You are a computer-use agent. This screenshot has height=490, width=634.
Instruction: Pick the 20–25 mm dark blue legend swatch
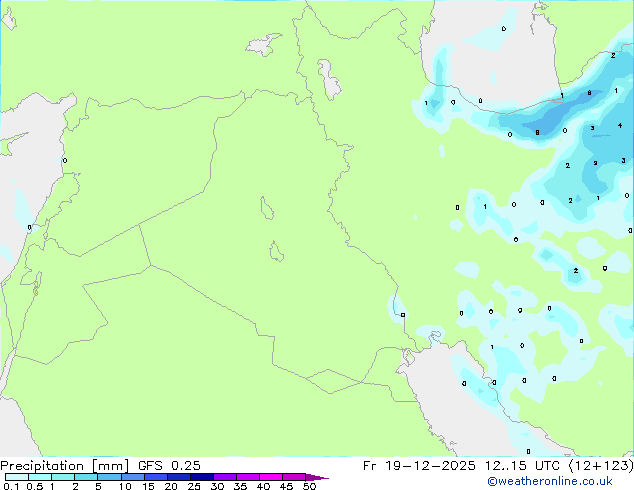[179, 477]
